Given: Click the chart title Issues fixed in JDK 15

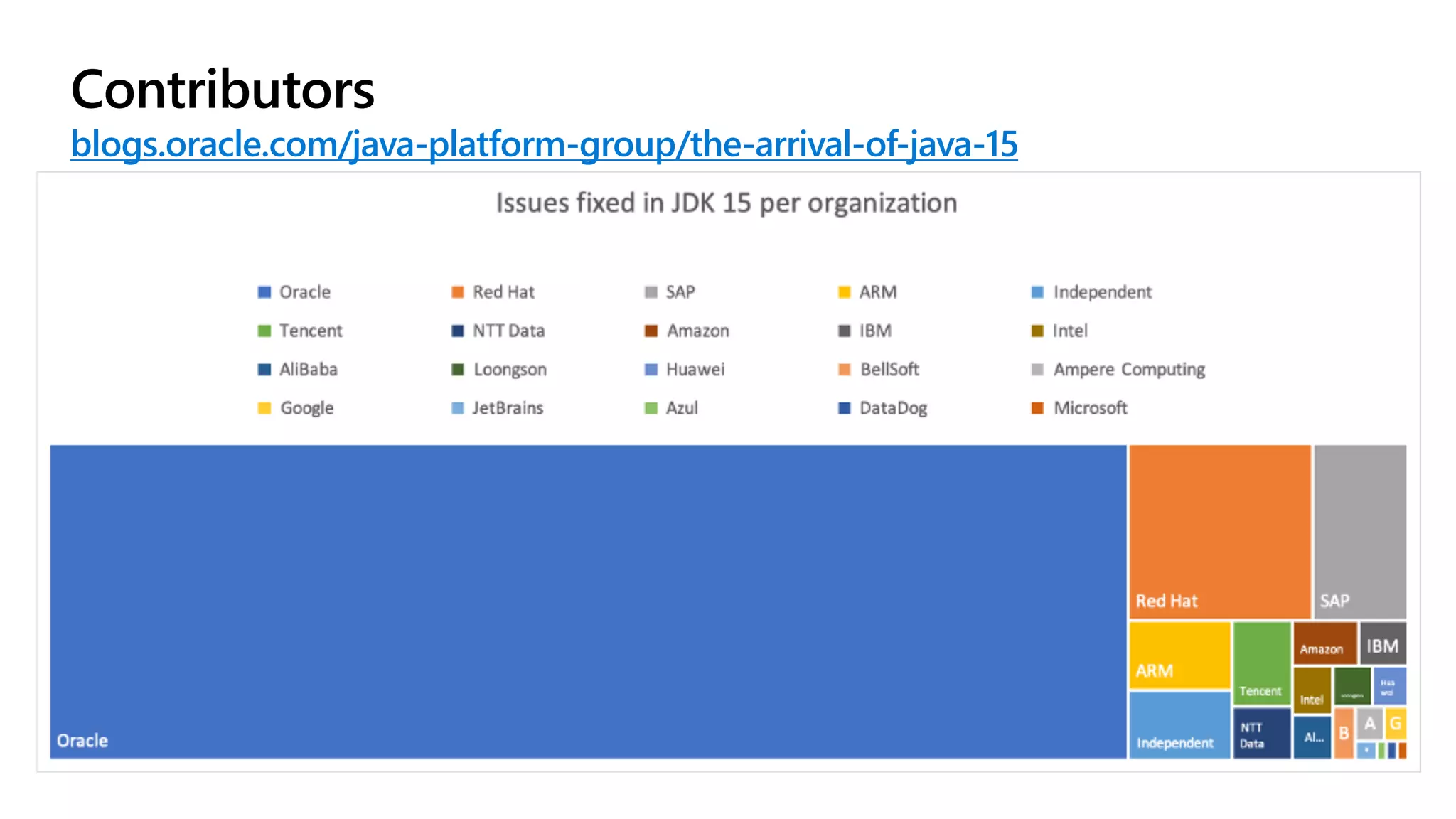Looking at the screenshot, I should pyautogui.click(x=727, y=203).
